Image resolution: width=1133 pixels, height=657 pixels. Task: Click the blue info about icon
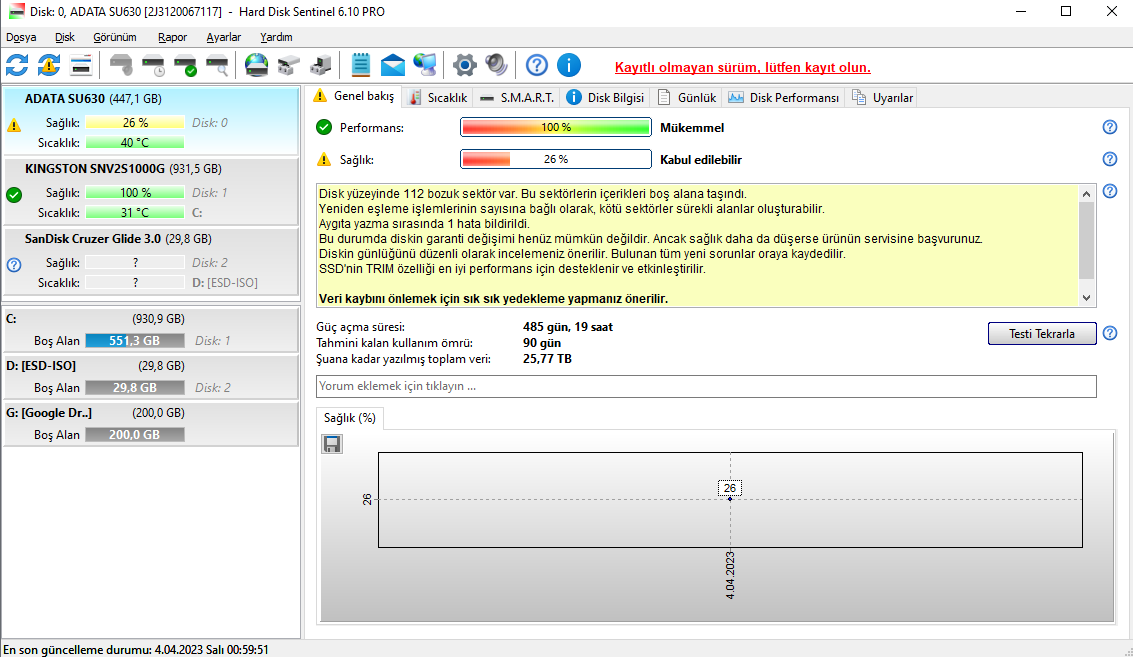pos(569,65)
